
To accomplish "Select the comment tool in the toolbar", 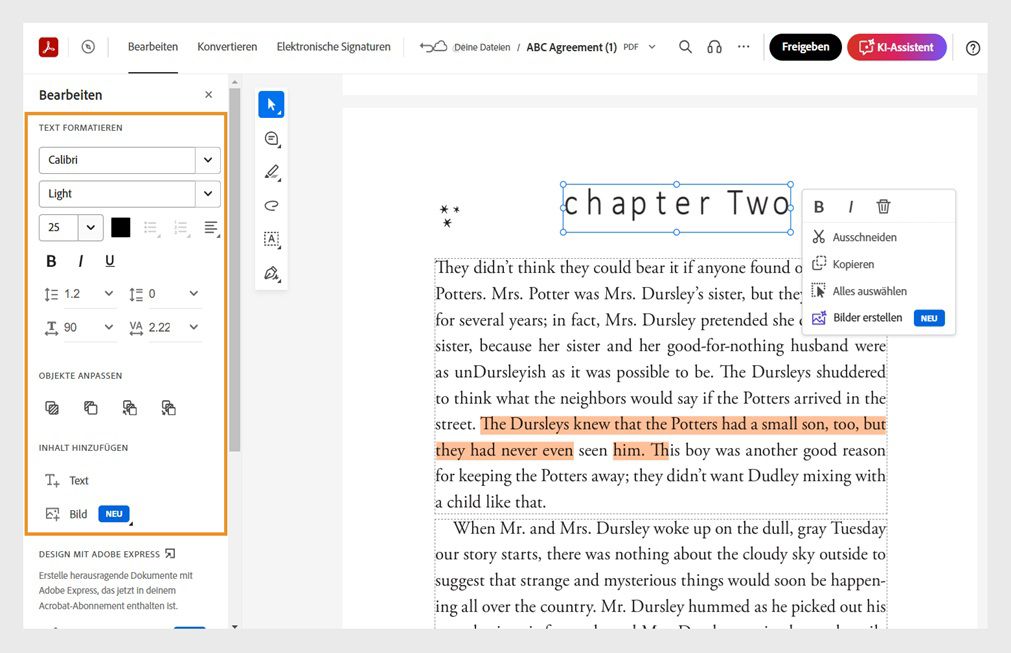I will coord(271,138).
